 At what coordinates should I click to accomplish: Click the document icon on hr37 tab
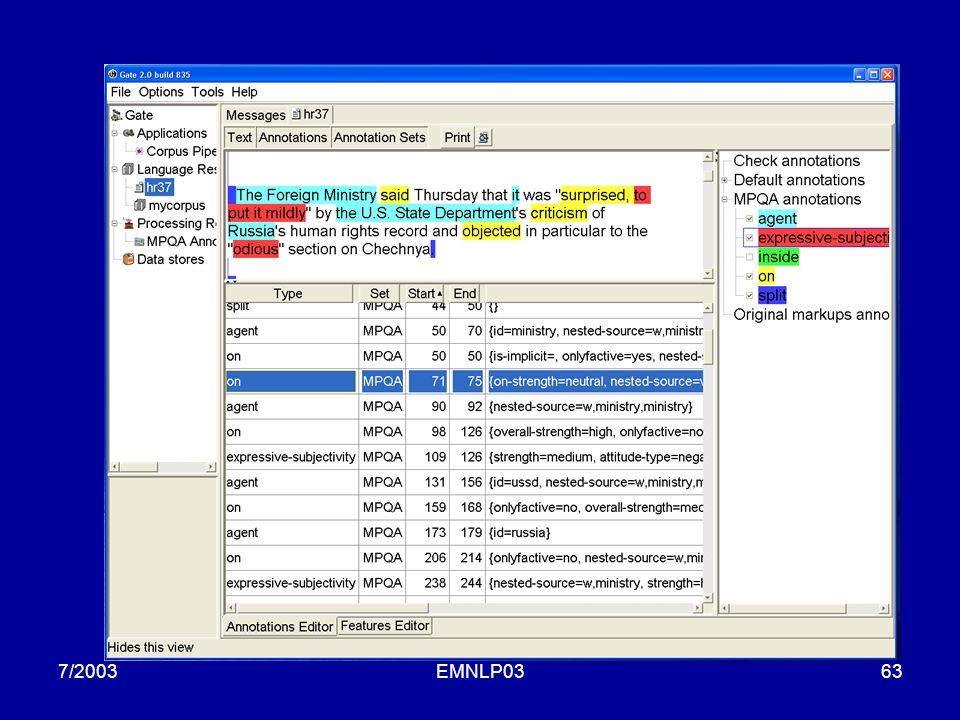(x=296, y=114)
